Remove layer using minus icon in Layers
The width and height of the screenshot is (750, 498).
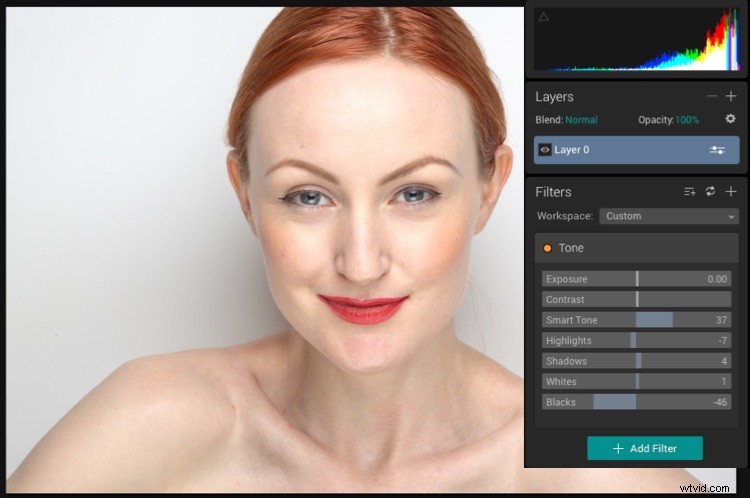point(712,96)
